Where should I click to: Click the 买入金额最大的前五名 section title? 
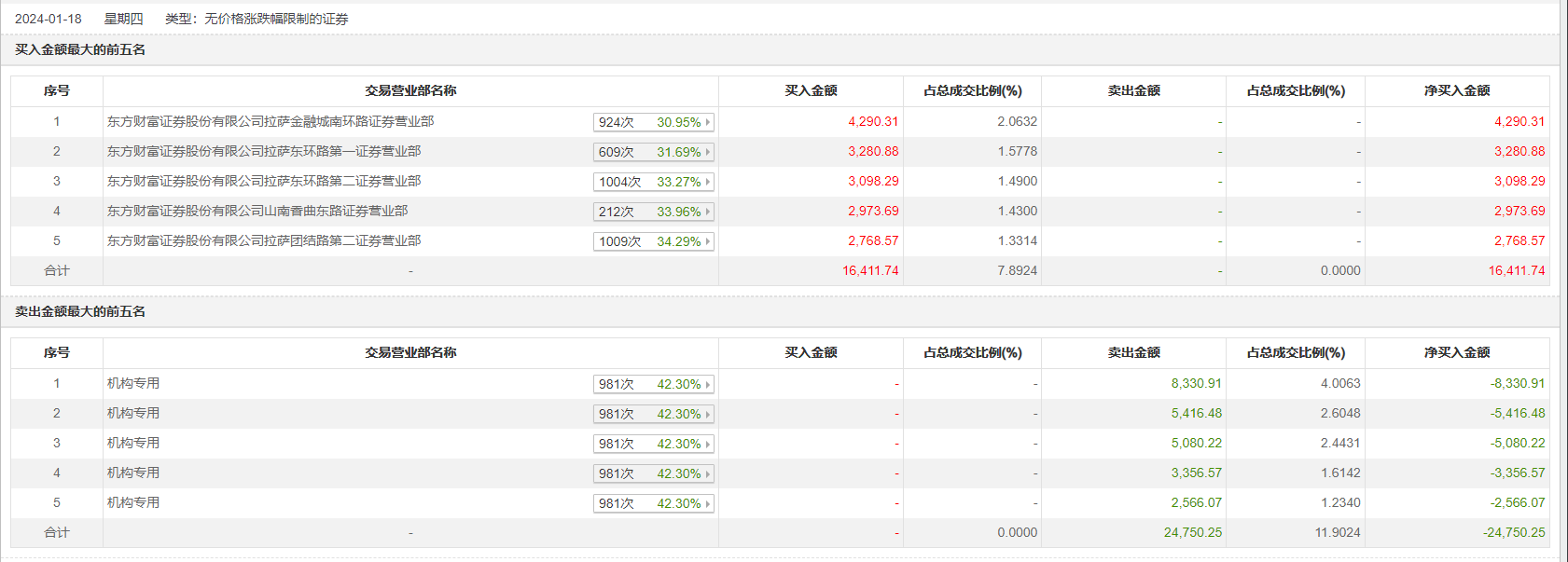tap(80, 49)
